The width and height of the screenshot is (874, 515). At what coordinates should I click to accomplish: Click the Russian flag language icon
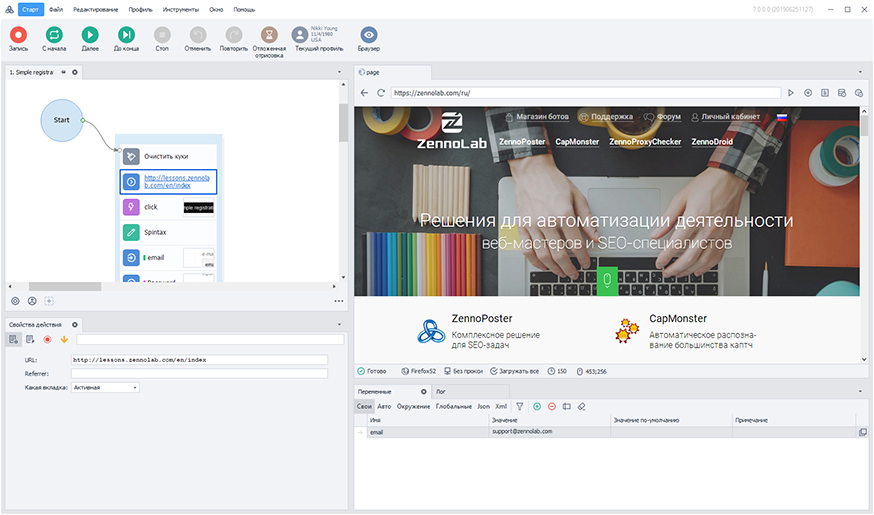[781, 117]
